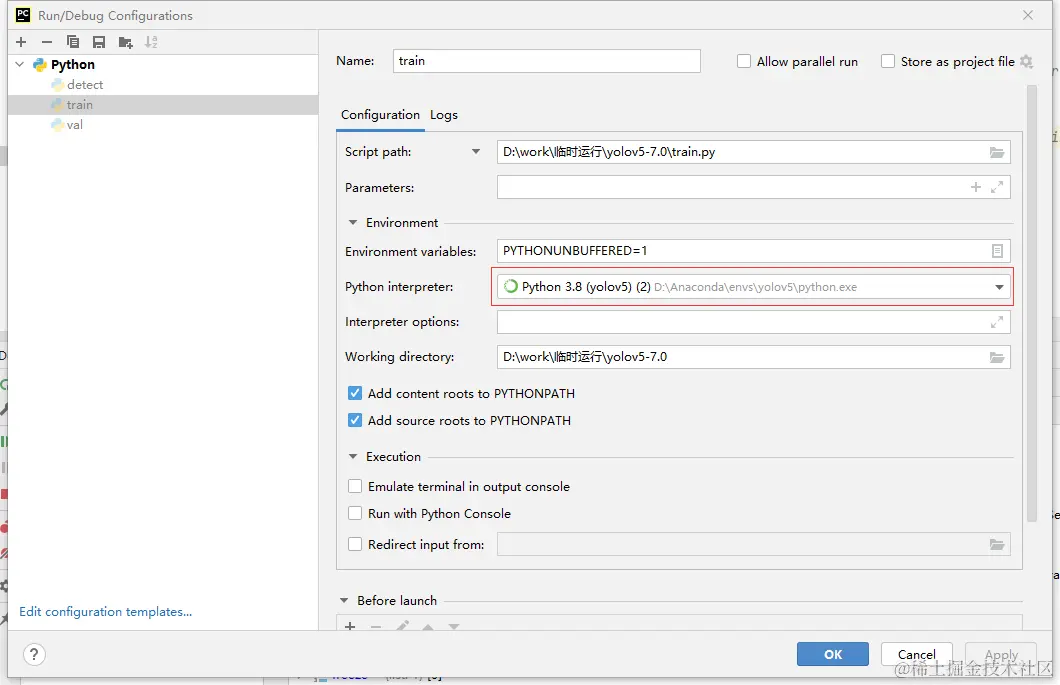Uncheck Add content roots to PYTHONPATH
The height and width of the screenshot is (685, 1060).
click(355, 394)
